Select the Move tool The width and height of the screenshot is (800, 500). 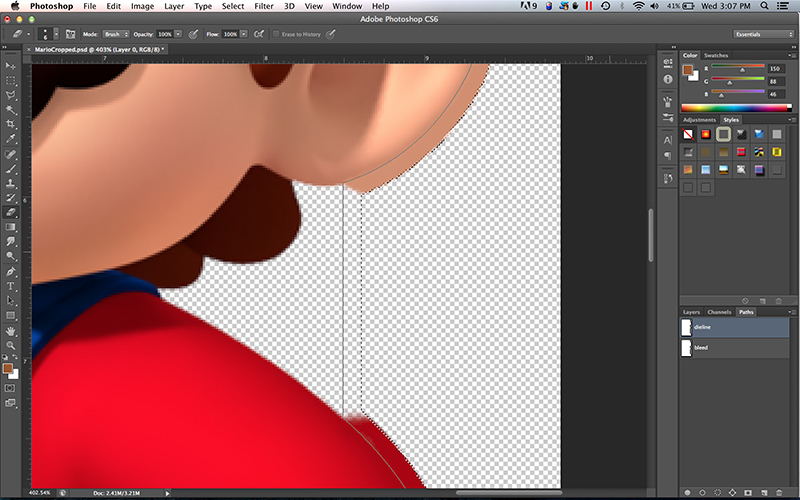(x=10, y=66)
